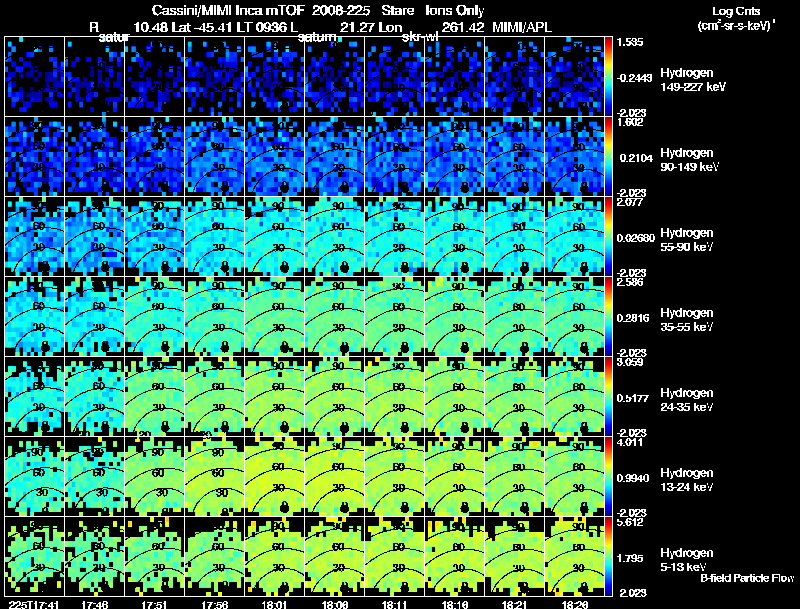Screen dimensions: 800x609
Task: Click the '18:16' time label
Action: coord(455,604)
